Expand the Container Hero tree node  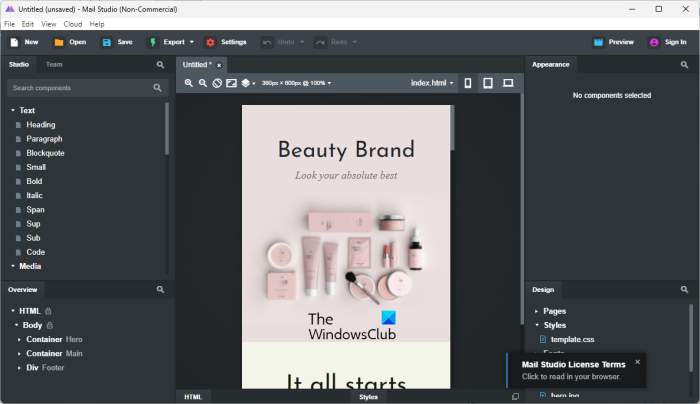click(19, 340)
